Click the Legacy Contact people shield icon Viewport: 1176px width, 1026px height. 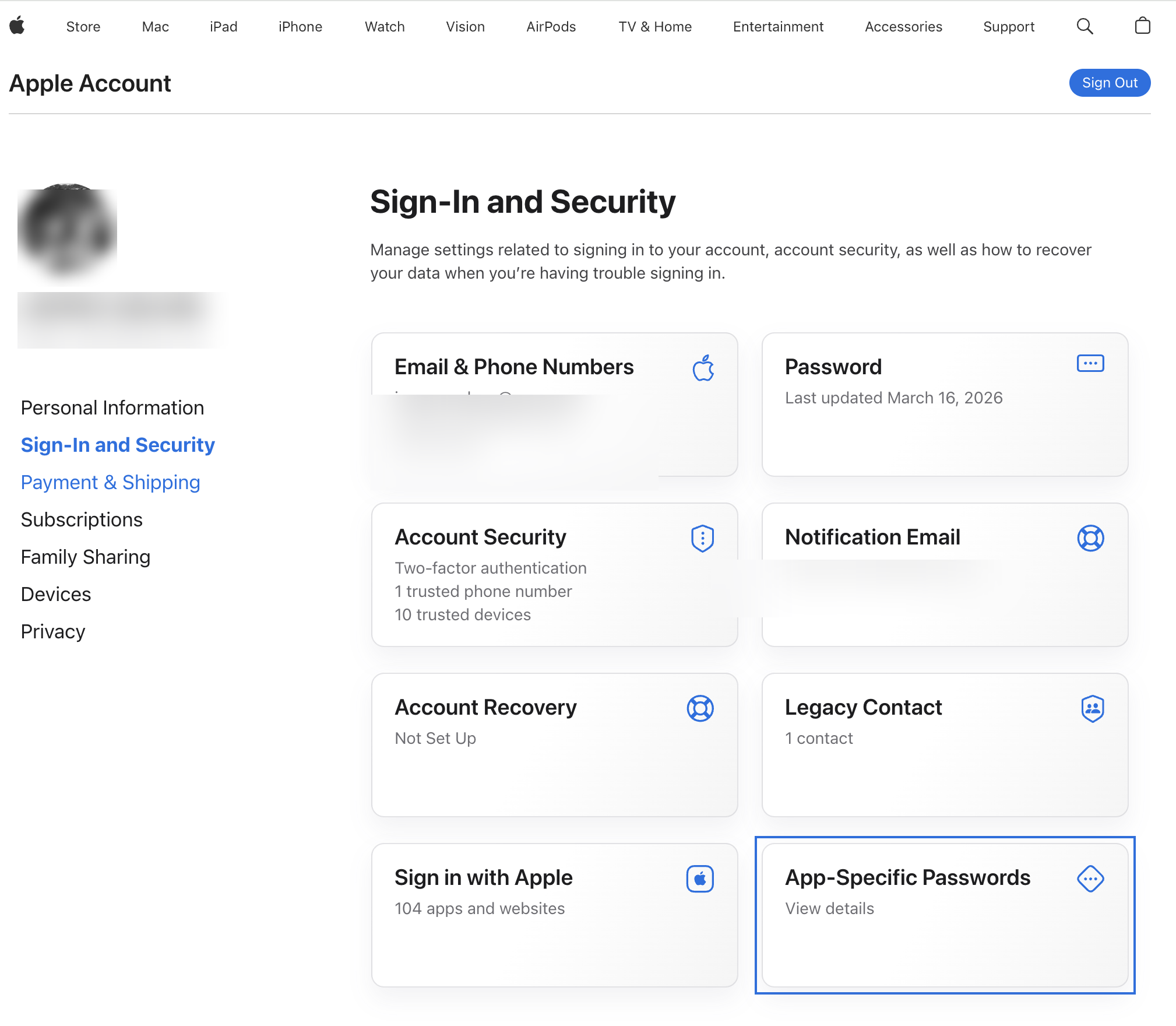point(1093,708)
